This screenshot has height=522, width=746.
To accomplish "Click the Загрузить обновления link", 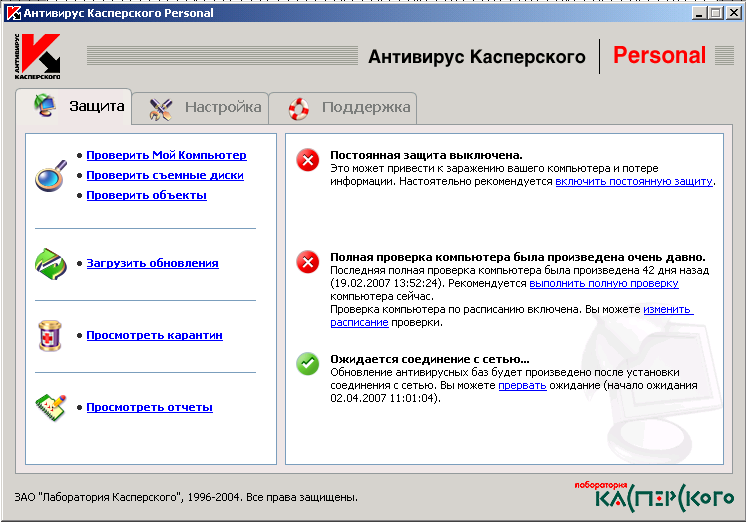I will [x=153, y=263].
